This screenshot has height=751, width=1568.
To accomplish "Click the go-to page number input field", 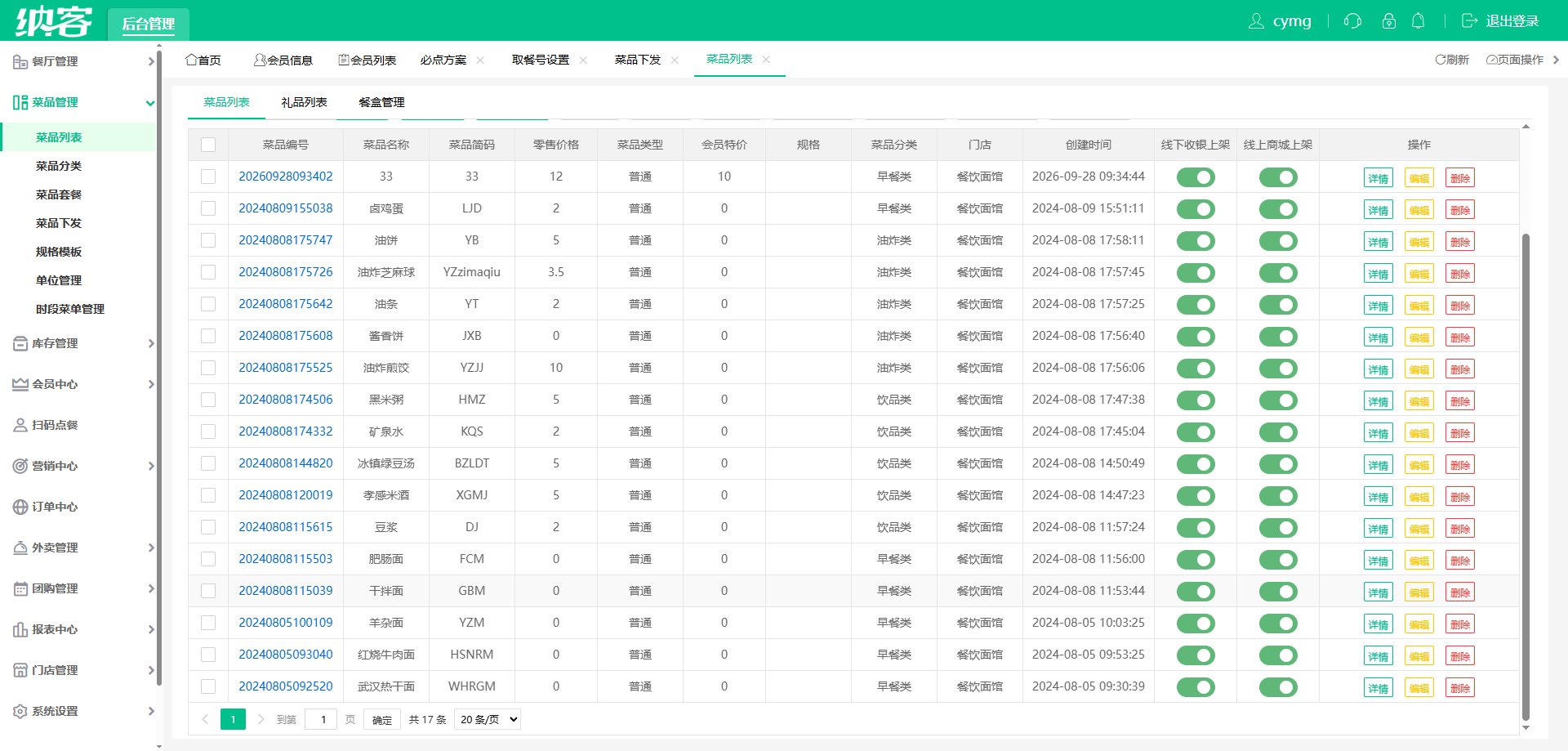I will (x=321, y=719).
